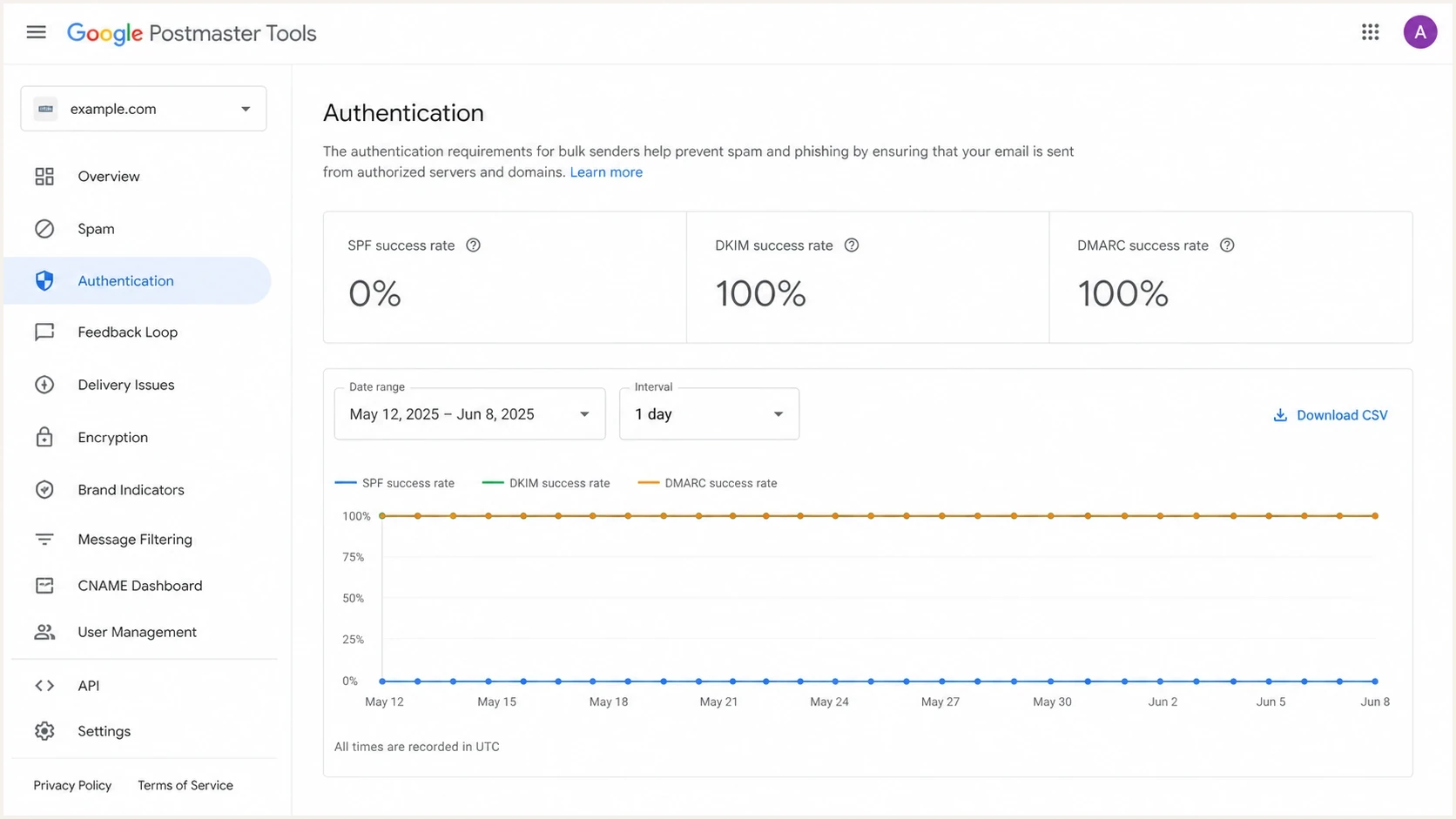Click the Delivery Issues icon
This screenshot has width=1456, height=819.
(x=44, y=385)
